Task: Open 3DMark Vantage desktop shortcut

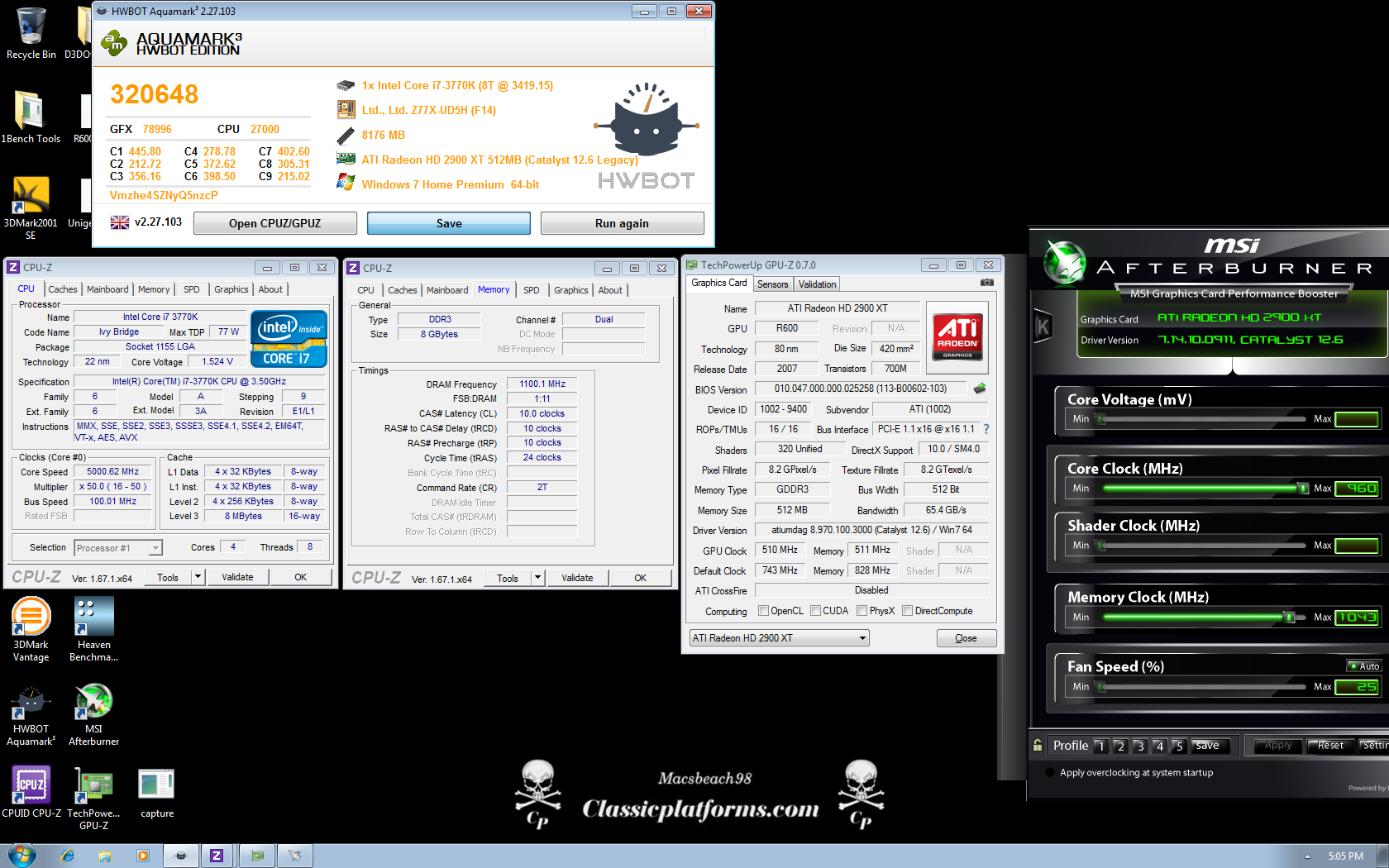Action: click(x=31, y=630)
